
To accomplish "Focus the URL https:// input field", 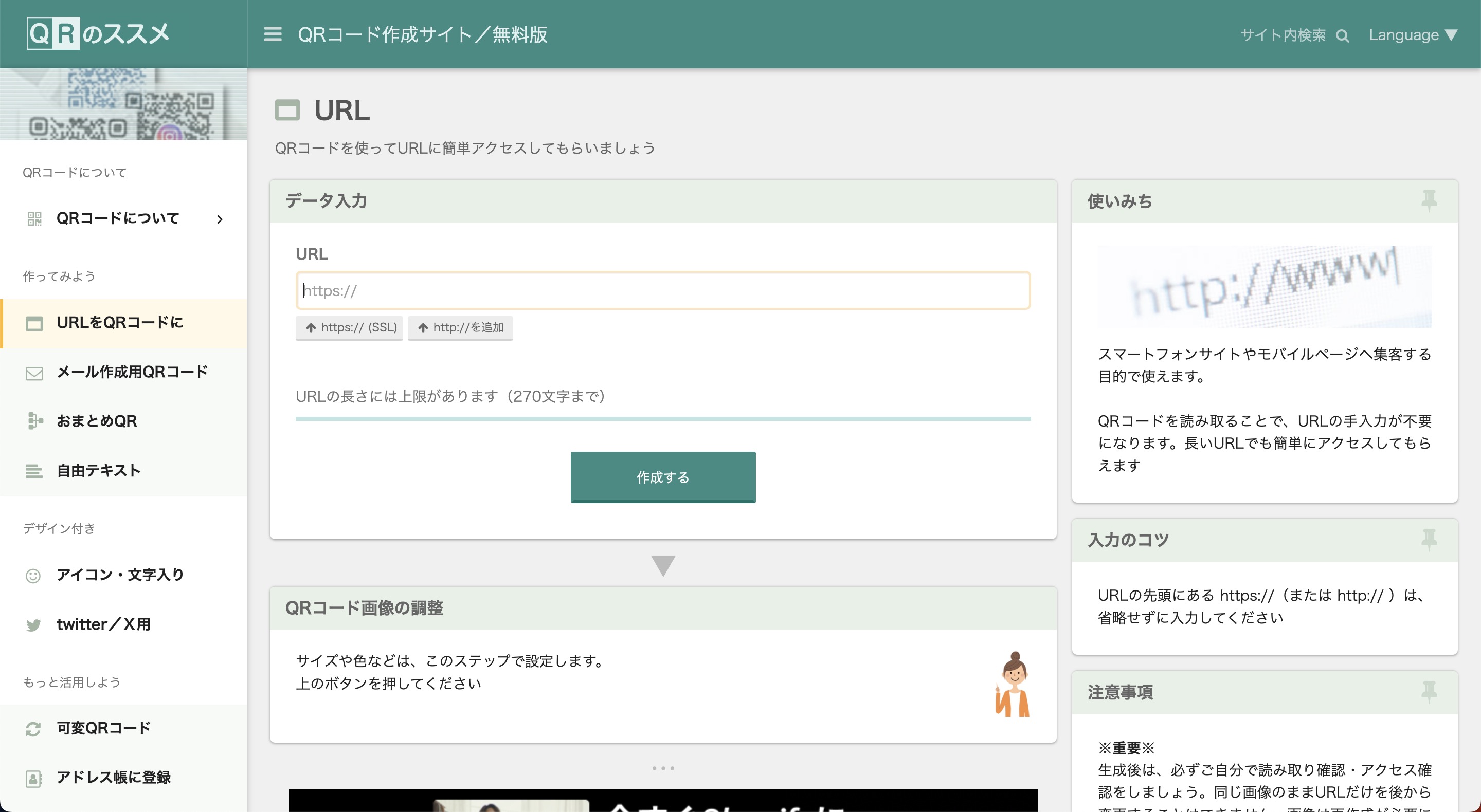I will tap(663, 291).
